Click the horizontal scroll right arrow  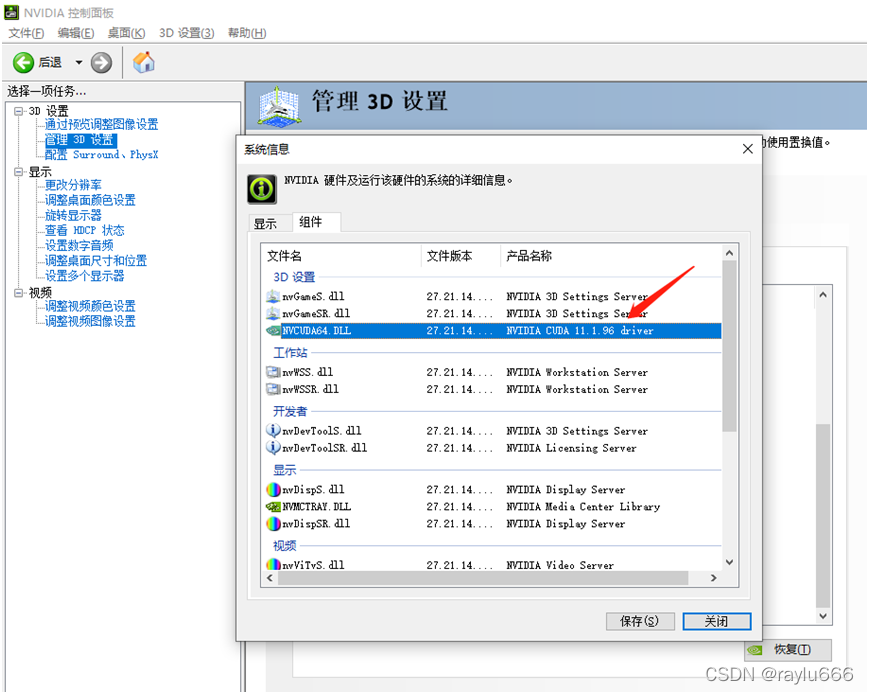click(x=714, y=578)
